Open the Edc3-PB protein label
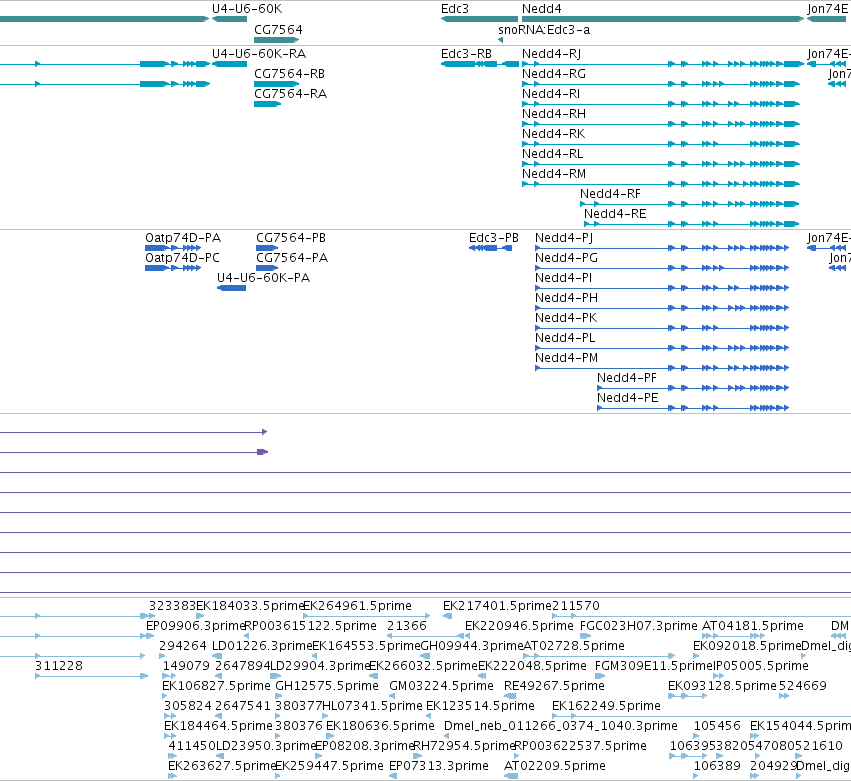Viewport: 851px width, 781px height. [494, 238]
